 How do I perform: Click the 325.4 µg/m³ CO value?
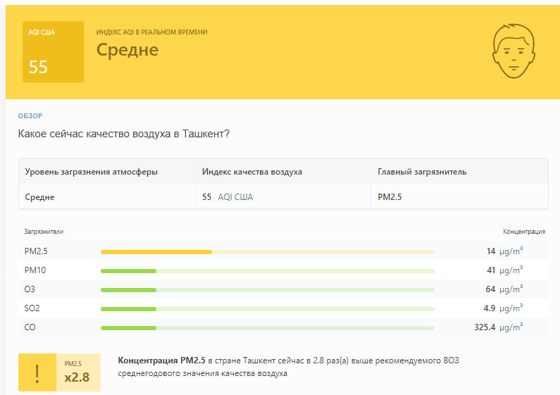(x=499, y=327)
